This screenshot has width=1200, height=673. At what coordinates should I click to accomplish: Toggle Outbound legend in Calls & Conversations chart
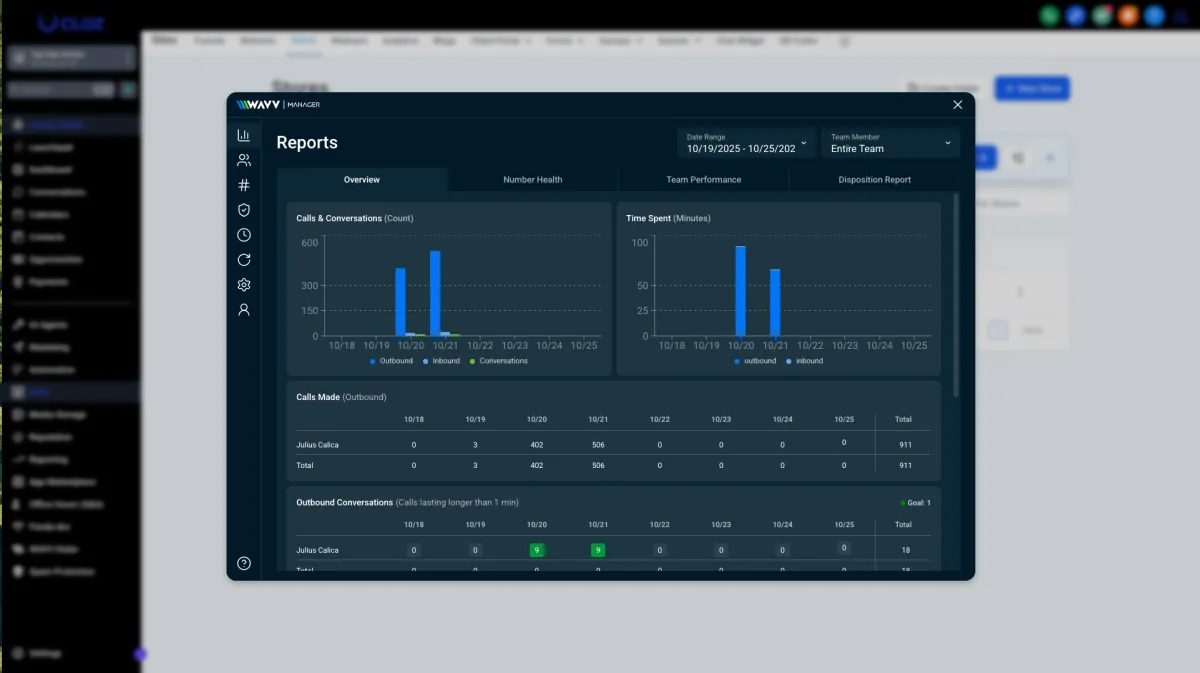coord(391,361)
